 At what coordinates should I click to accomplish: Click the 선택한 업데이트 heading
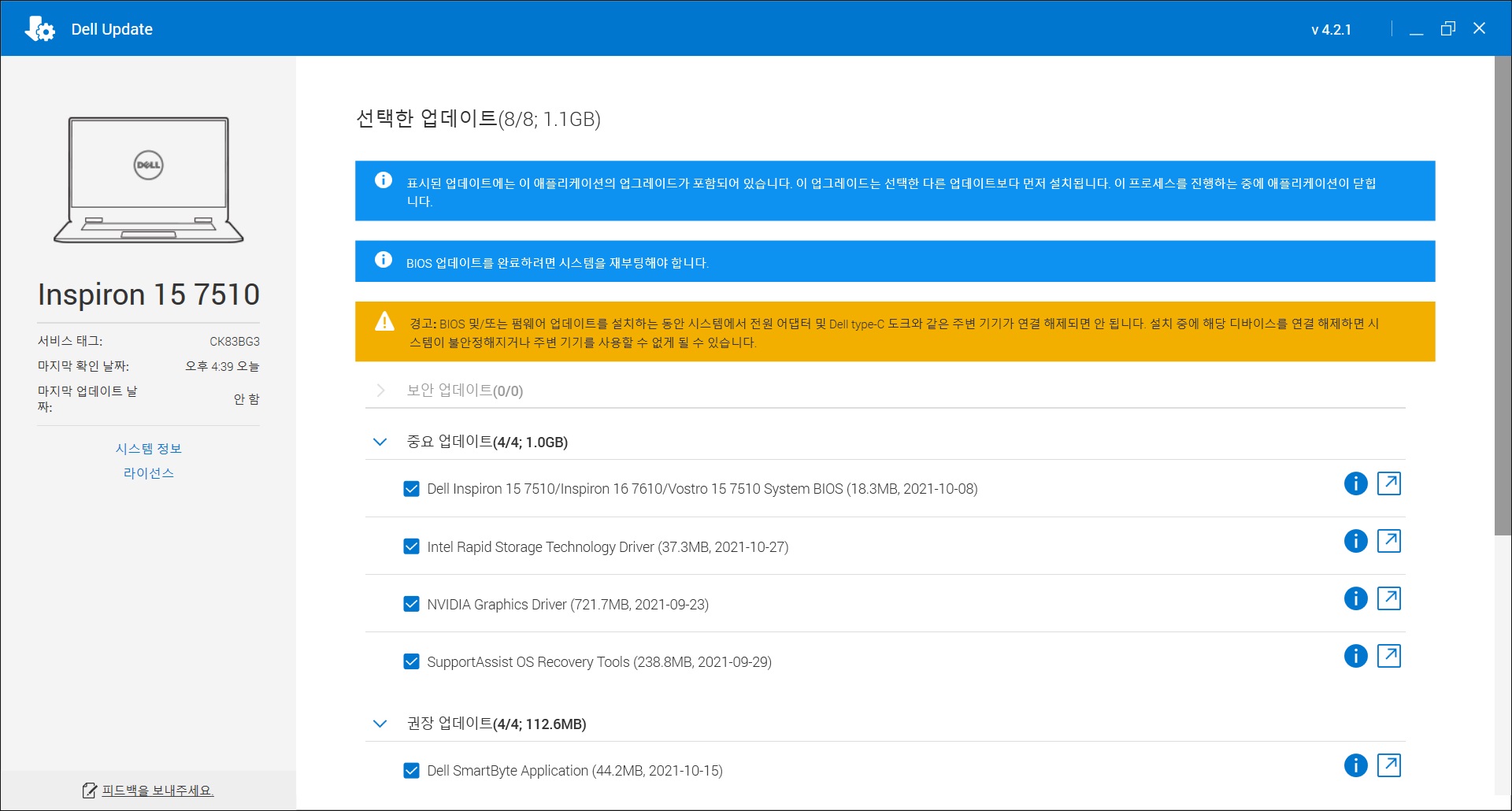478,119
